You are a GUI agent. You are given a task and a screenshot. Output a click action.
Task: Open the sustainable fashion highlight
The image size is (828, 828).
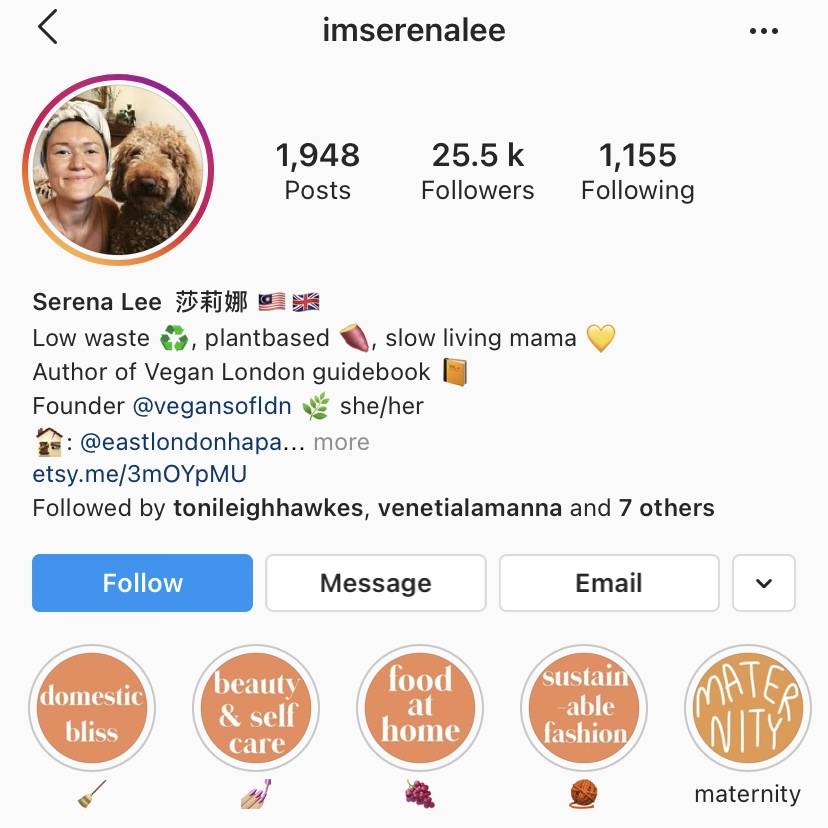[584, 708]
